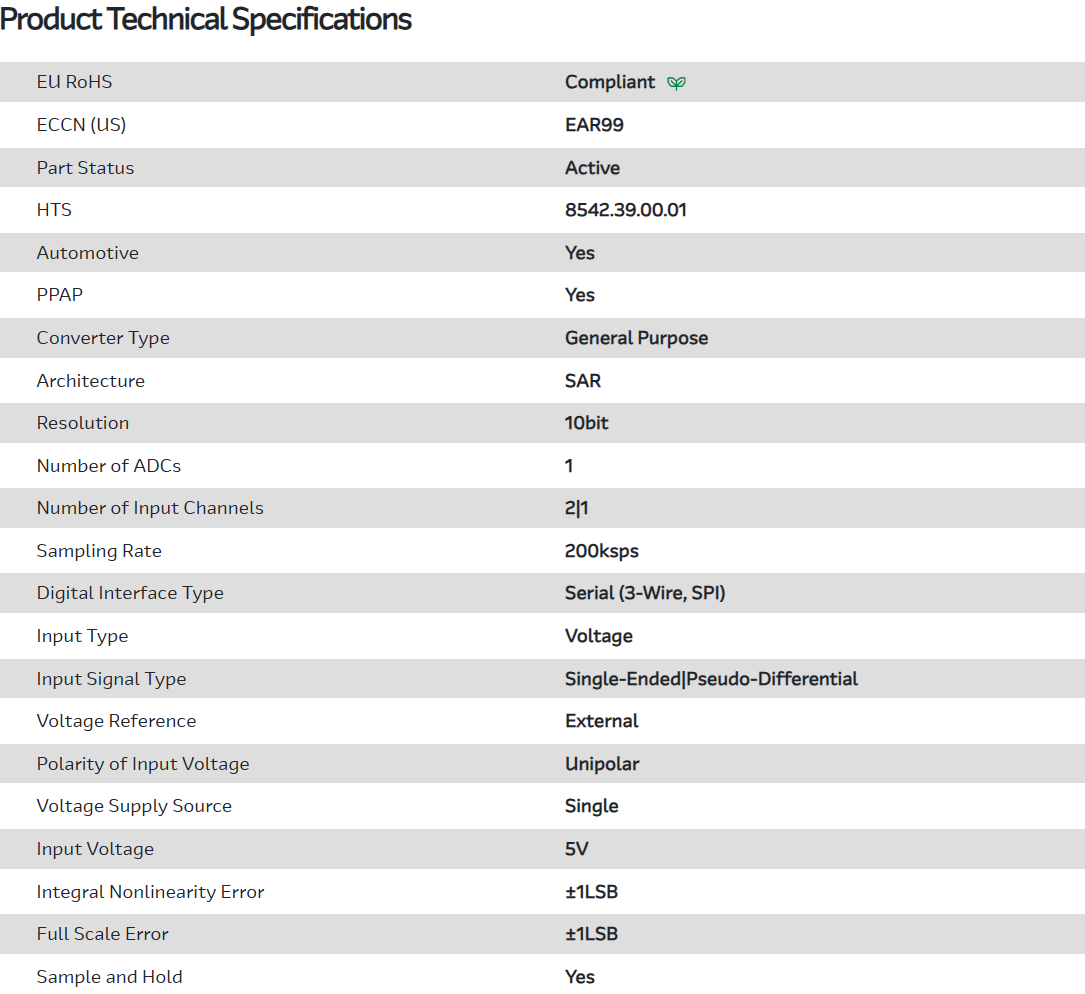The image size is (1085, 994).
Task: Click the Integral Nonlinearity Error label
Action: (x=150, y=892)
